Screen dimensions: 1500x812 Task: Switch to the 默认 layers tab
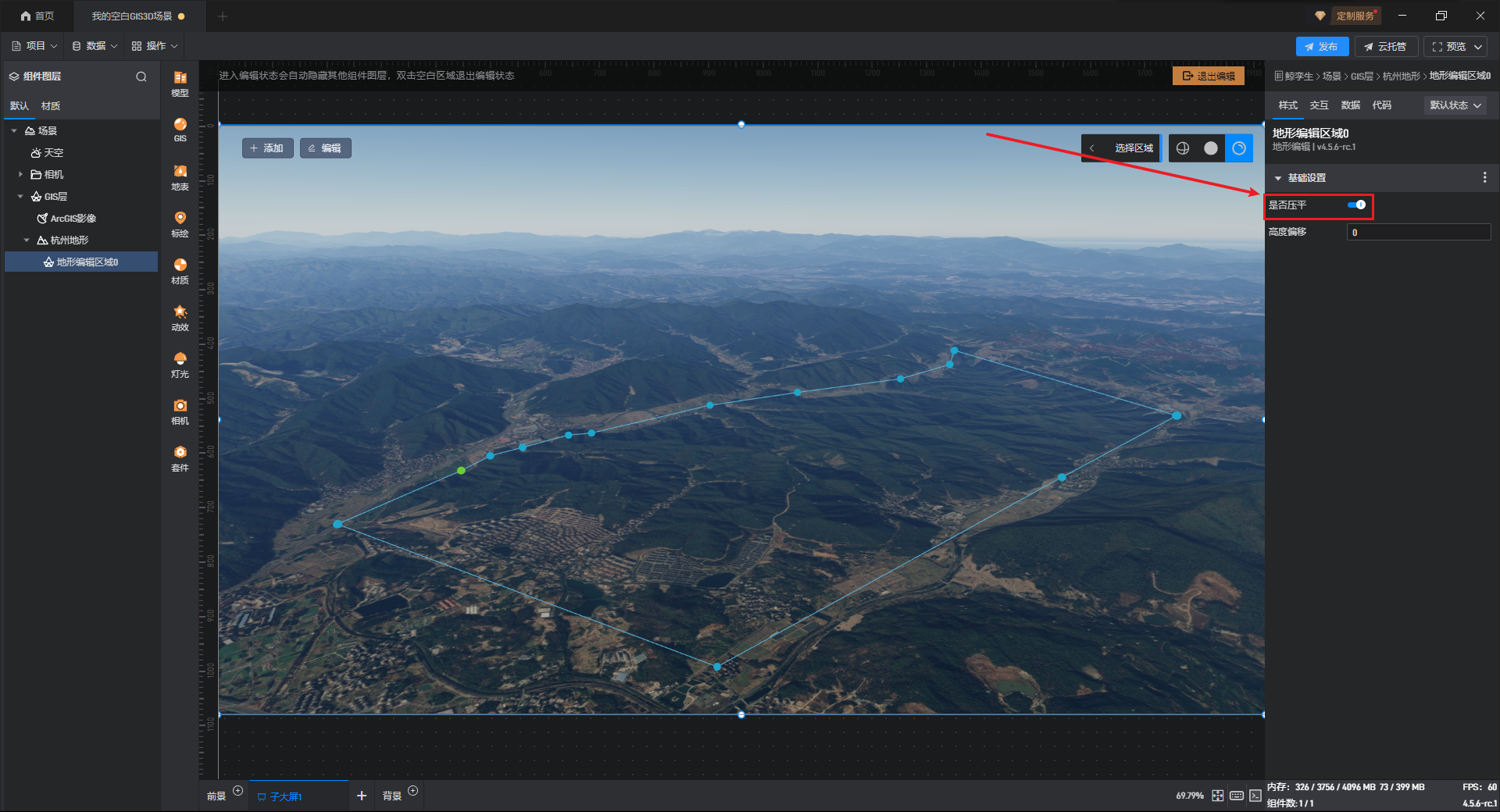coord(20,106)
